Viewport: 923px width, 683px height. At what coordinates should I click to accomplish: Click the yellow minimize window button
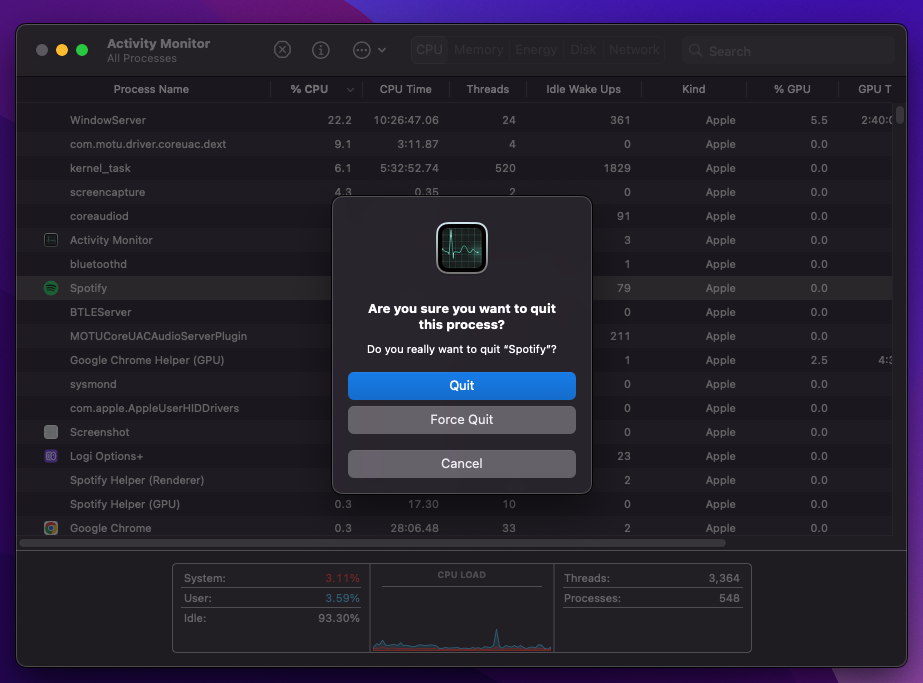62,50
